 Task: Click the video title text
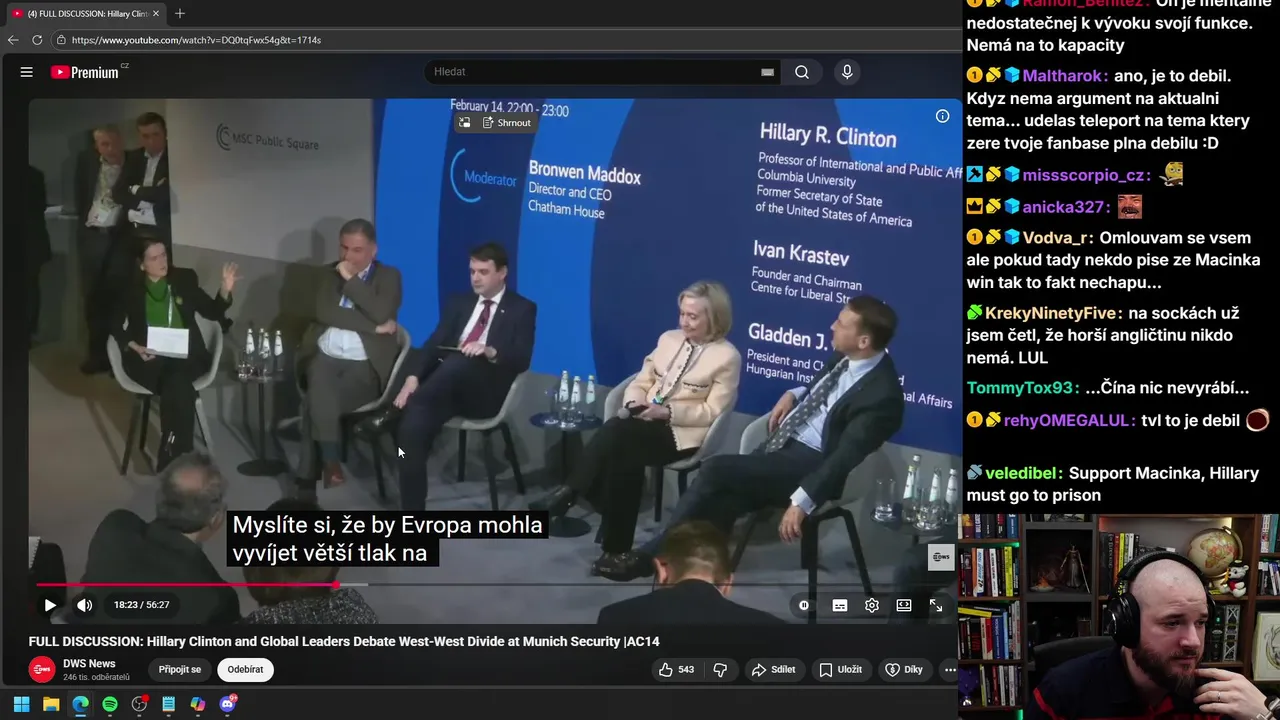344,641
